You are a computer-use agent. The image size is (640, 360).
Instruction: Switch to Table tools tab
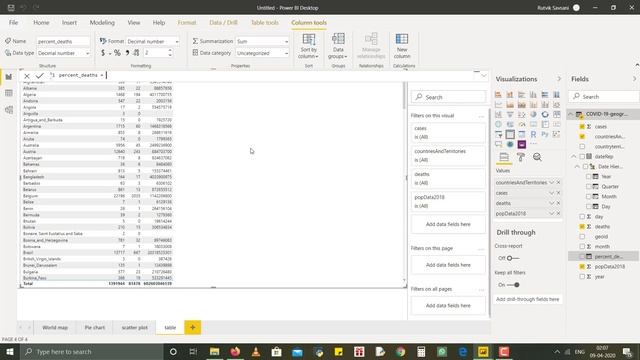pyautogui.click(x=264, y=23)
